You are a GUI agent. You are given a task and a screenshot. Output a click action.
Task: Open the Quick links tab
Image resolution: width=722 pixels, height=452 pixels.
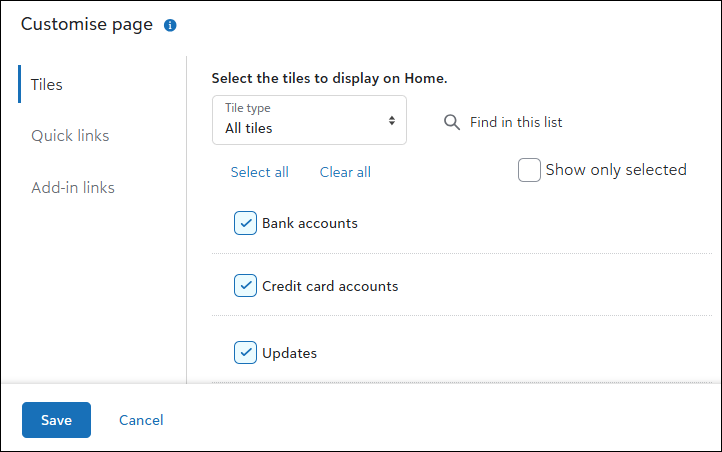(70, 136)
